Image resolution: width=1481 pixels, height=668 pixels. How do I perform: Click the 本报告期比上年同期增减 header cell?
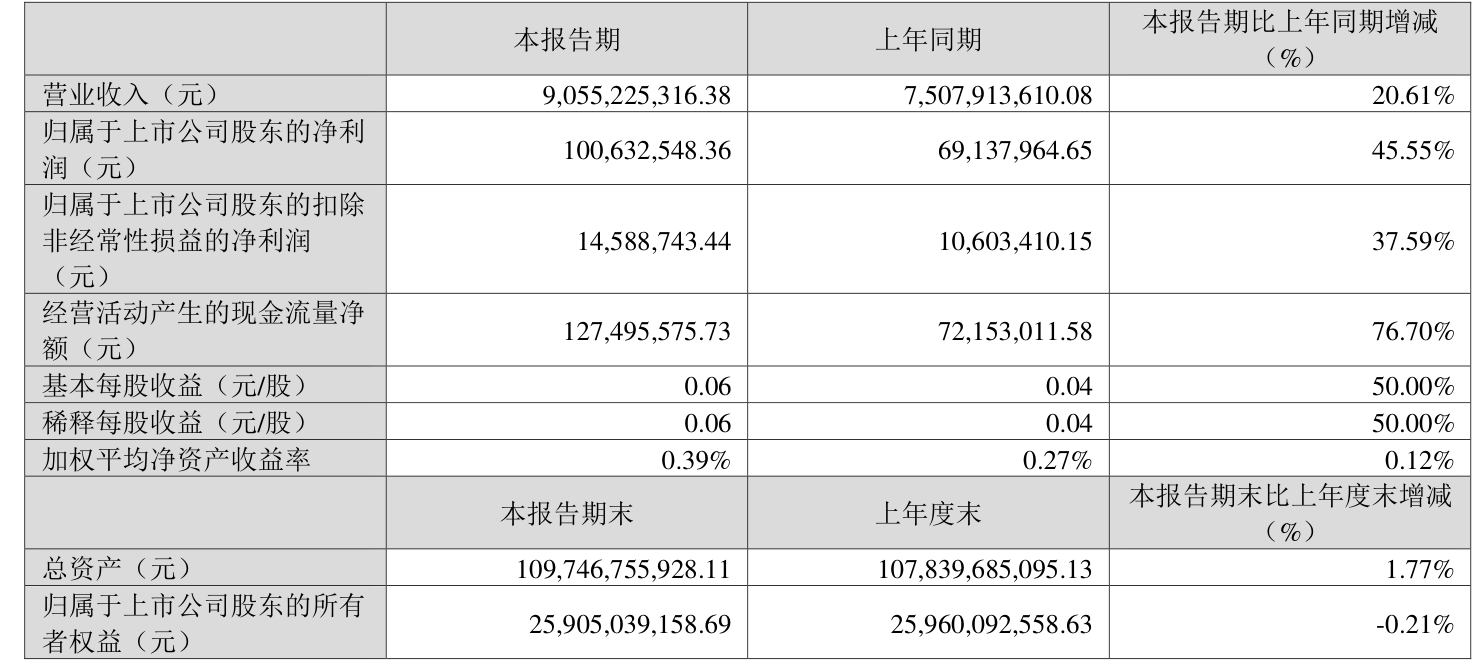[1290, 40]
